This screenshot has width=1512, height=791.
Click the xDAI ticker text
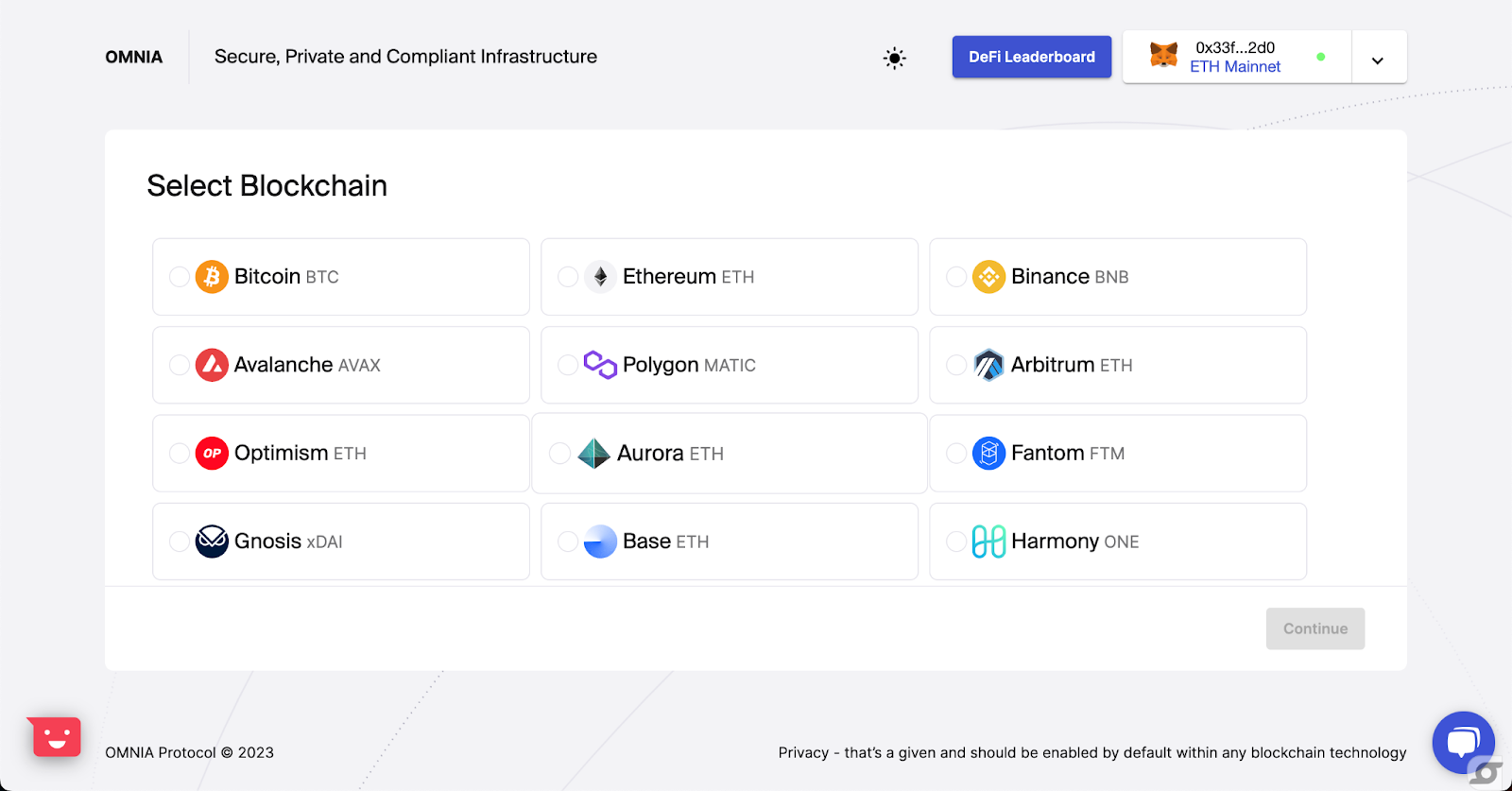click(x=325, y=542)
